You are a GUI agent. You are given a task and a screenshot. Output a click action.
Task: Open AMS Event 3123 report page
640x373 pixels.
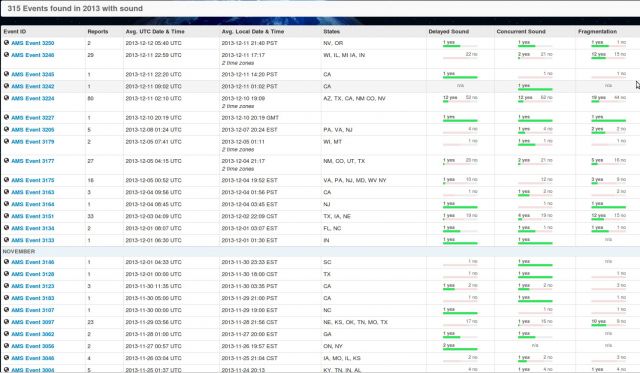coord(33,286)
